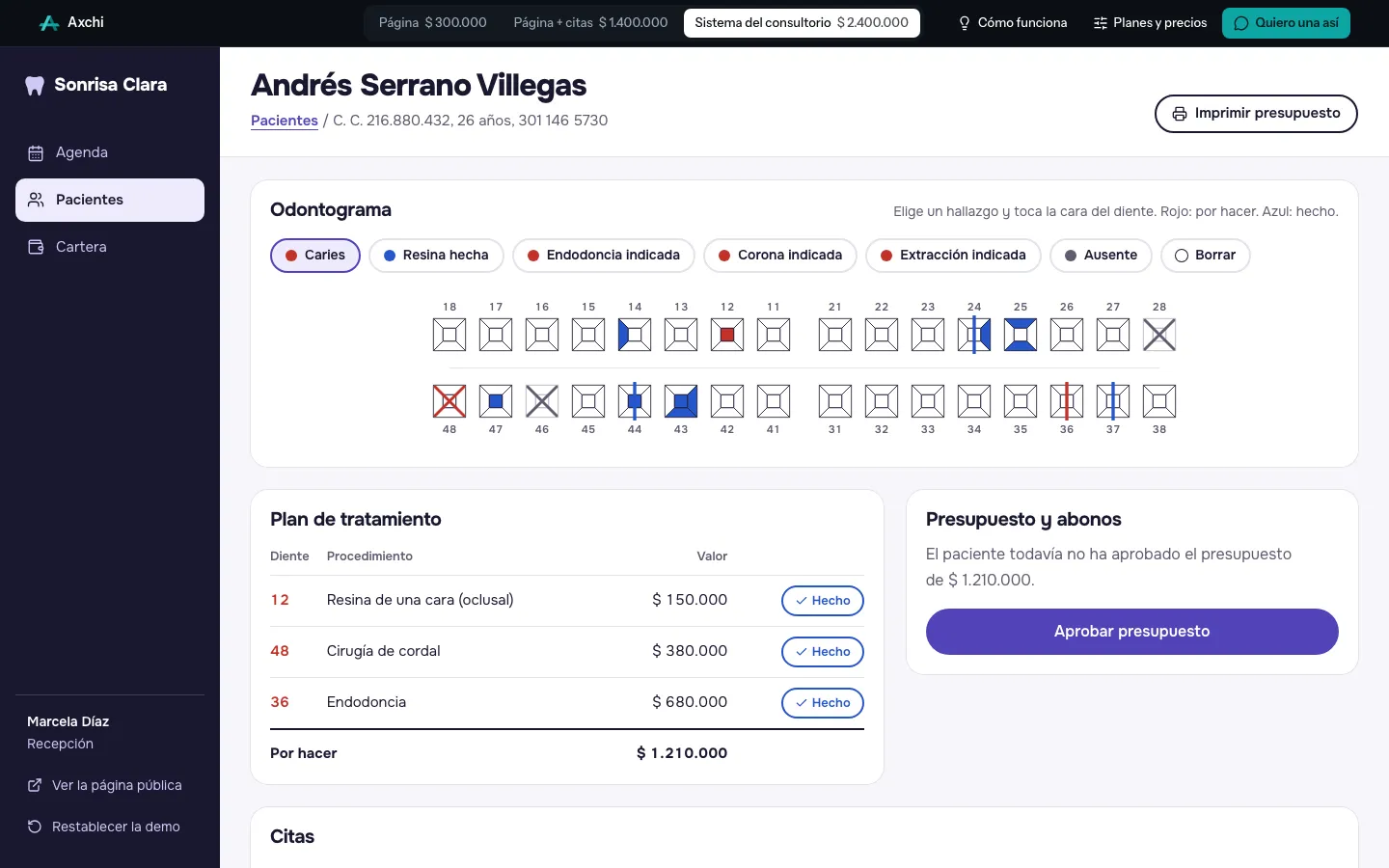The height and width of the screenshot is (868, 1389).
Task: Mark Cirugía de cordal as Hecho
Action: (823, 652)
